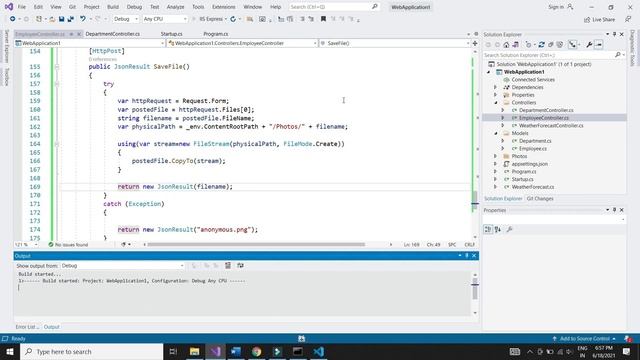Image resolution: width=640 pixels, height=360 pixels.
Task: Open Chrome from the taskbar
Action: coord(256,351)
